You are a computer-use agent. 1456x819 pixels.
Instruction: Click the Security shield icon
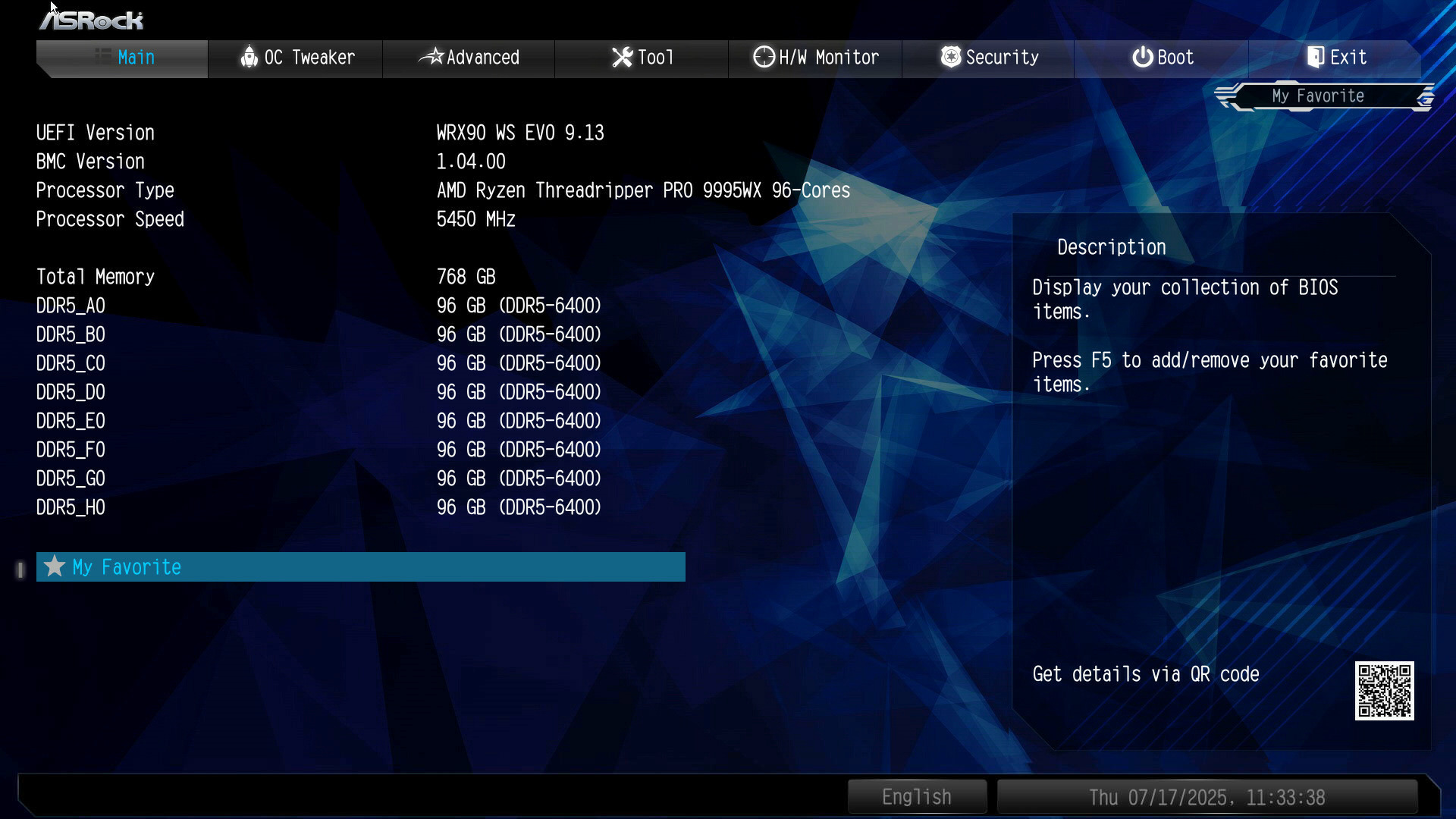950,57
